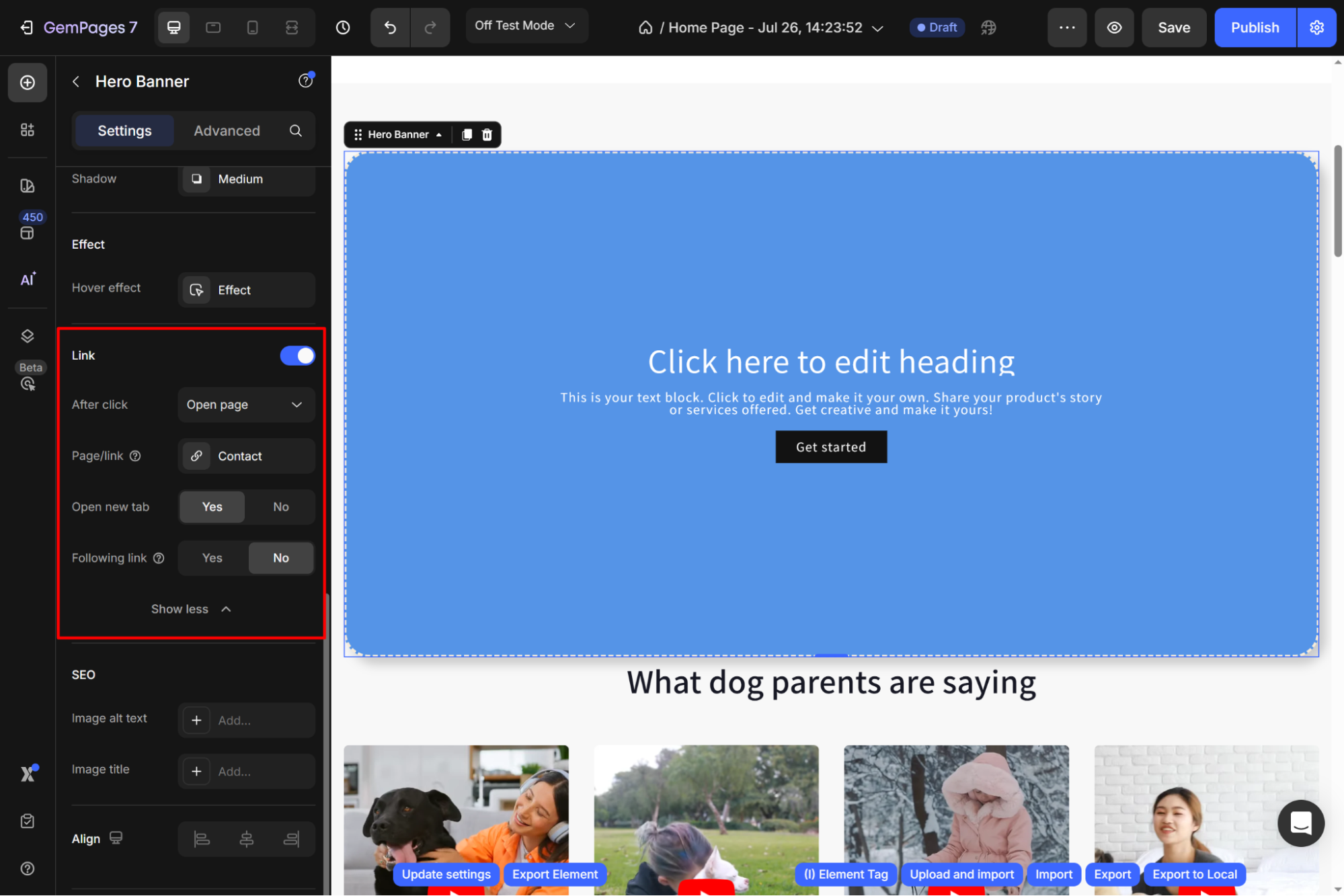Expand the Off Test Mode dropdown

tap(526, 26)
